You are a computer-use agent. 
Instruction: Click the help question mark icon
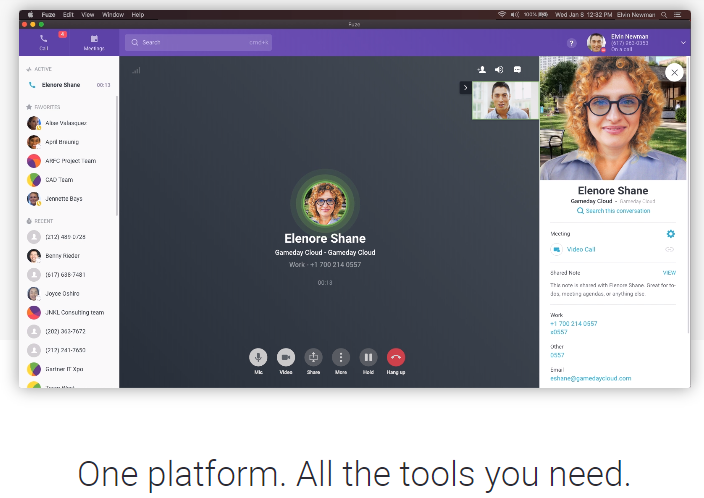[x=571, y=43]
